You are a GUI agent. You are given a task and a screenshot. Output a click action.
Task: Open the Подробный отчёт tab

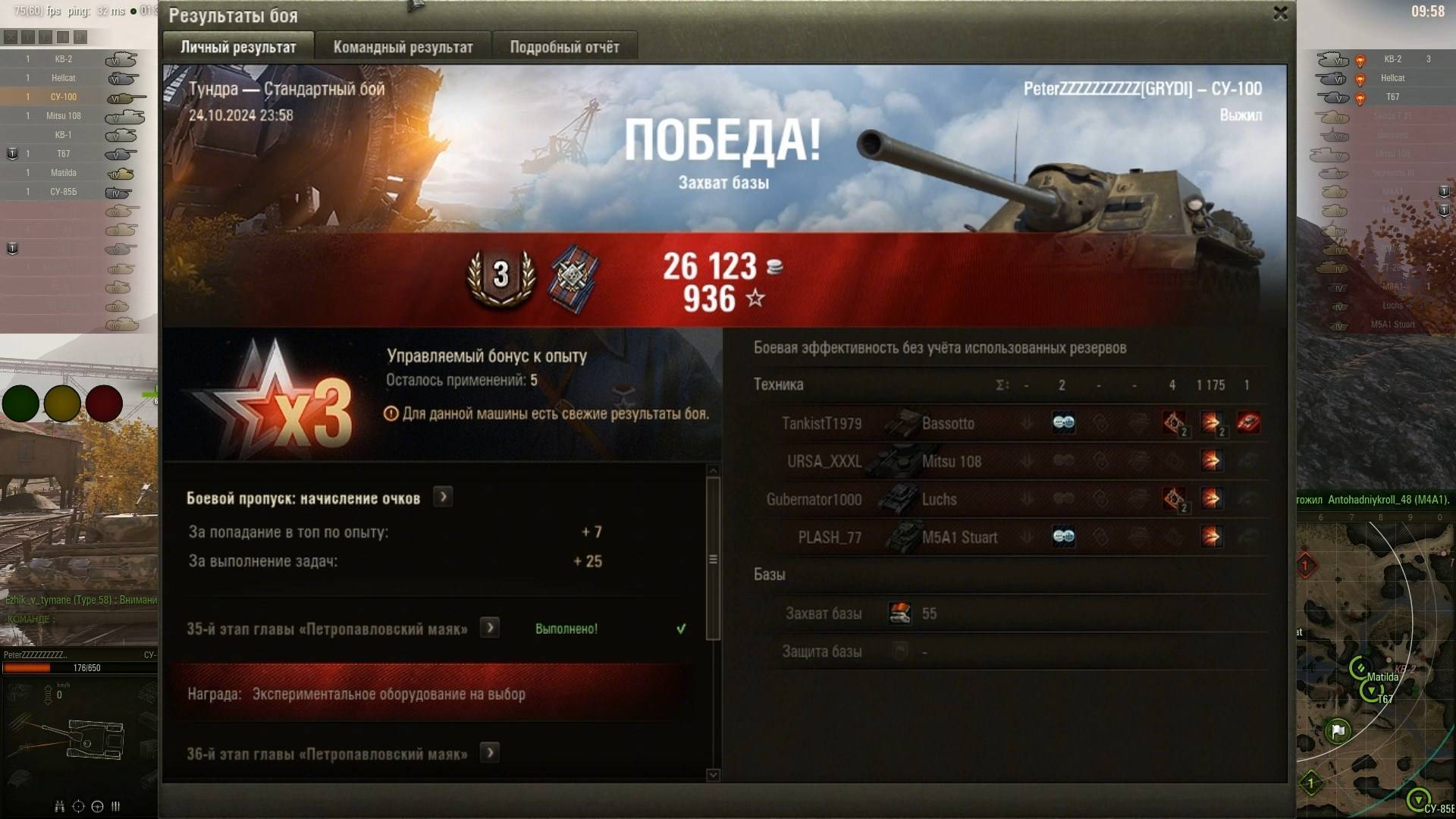click(x=564, y=47)
